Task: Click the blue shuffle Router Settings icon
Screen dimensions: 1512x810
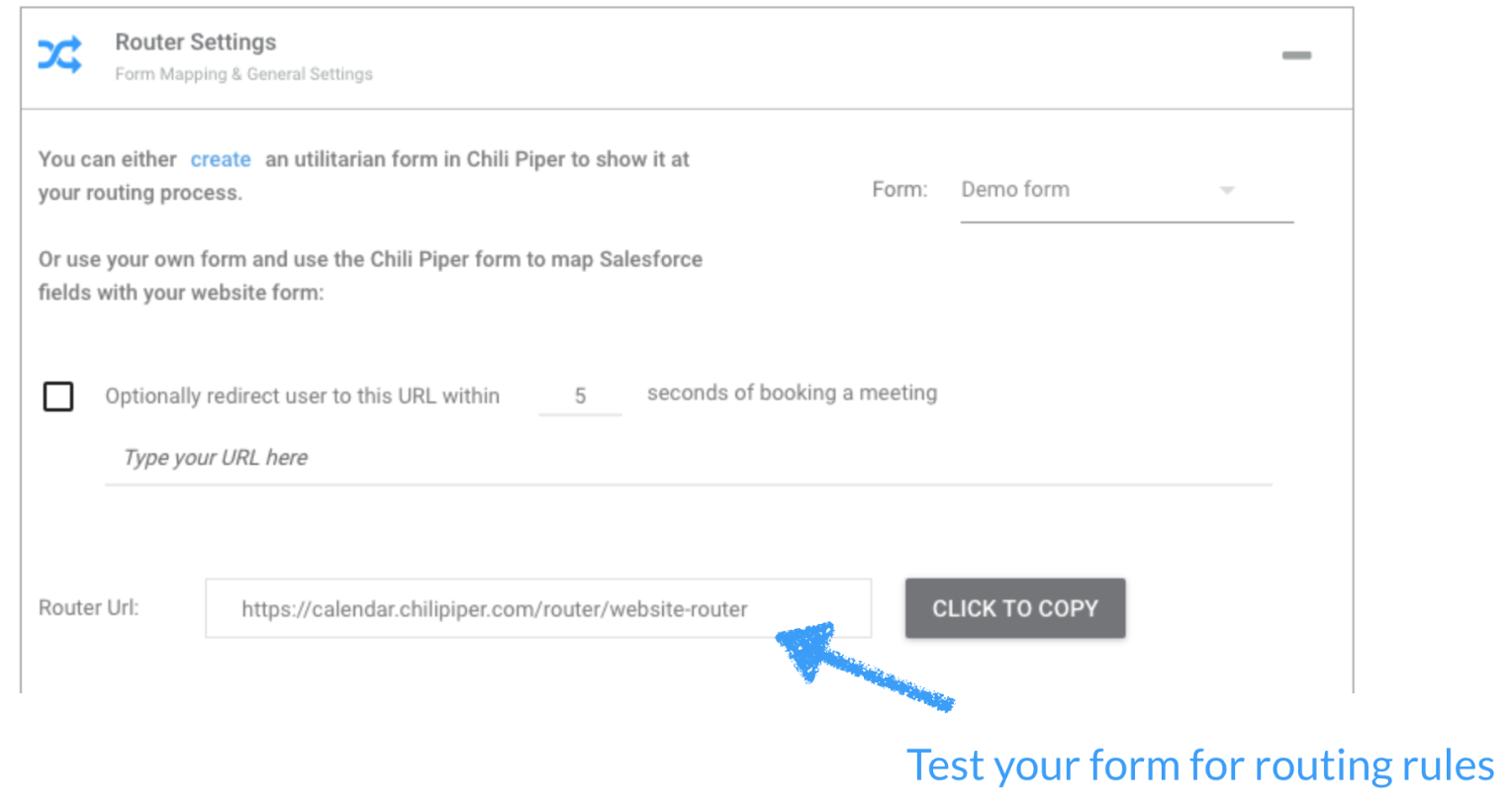Action: coord(59,55)
